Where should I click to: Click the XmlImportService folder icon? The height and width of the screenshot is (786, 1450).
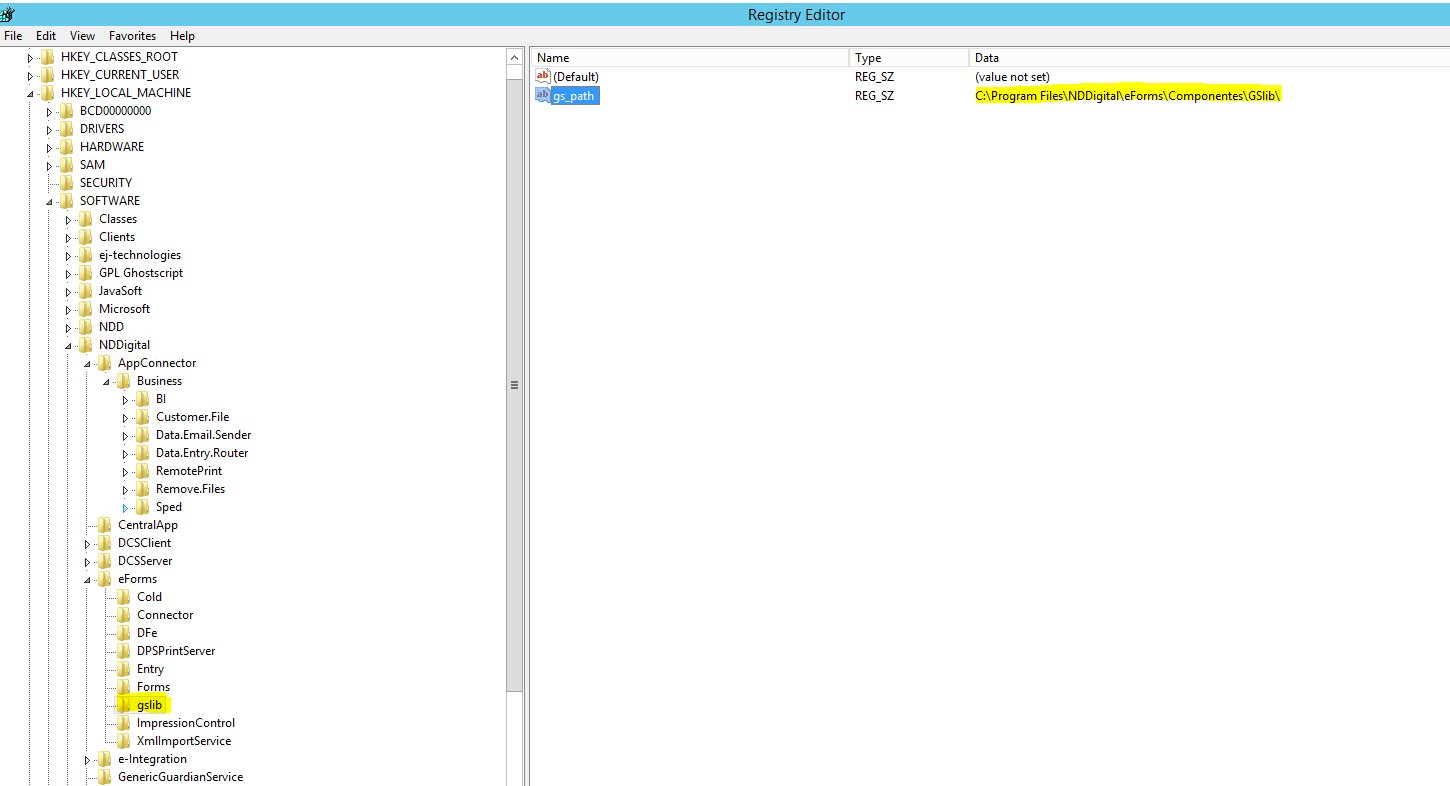(x=124, y=741)
